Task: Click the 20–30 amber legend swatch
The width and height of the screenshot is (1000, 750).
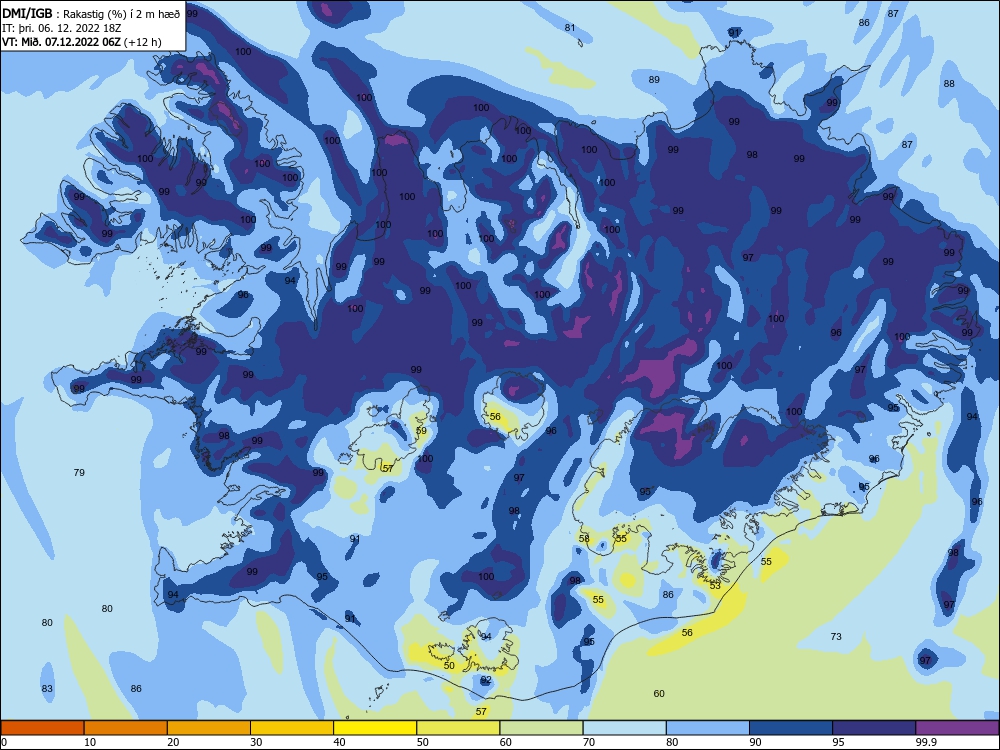Action: [209, 728]
